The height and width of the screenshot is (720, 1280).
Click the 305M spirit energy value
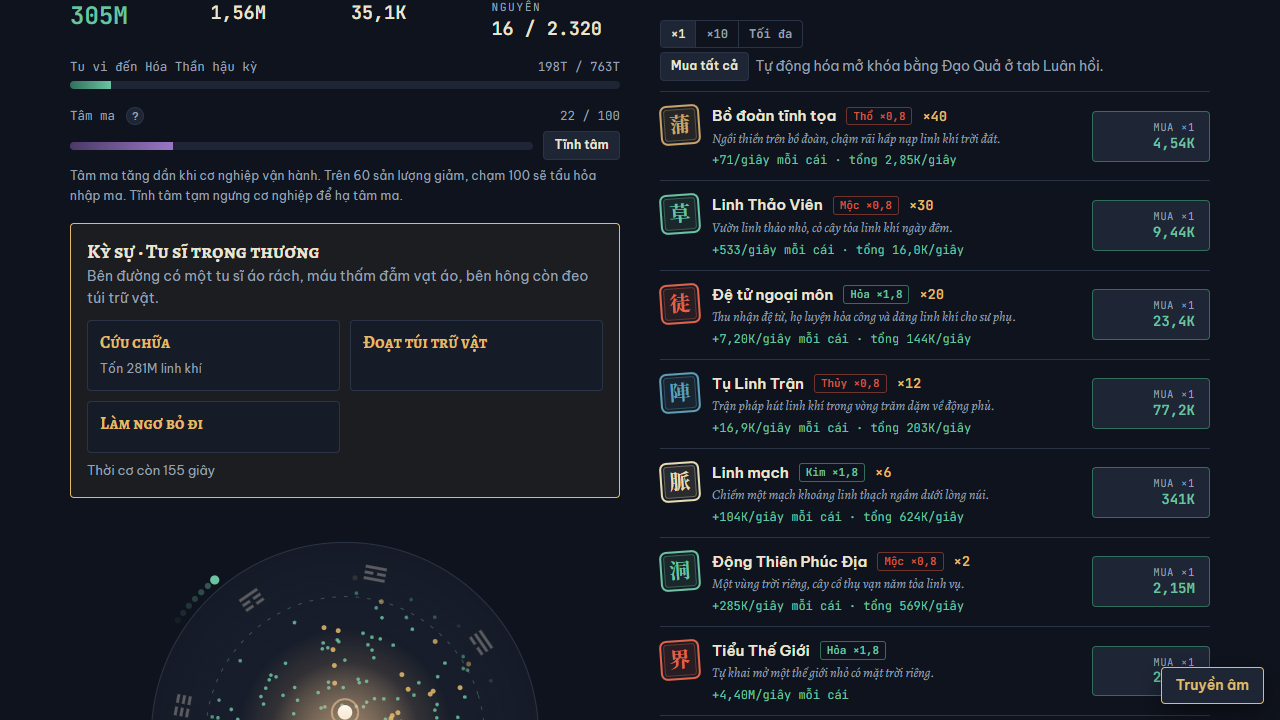point(99,15)
